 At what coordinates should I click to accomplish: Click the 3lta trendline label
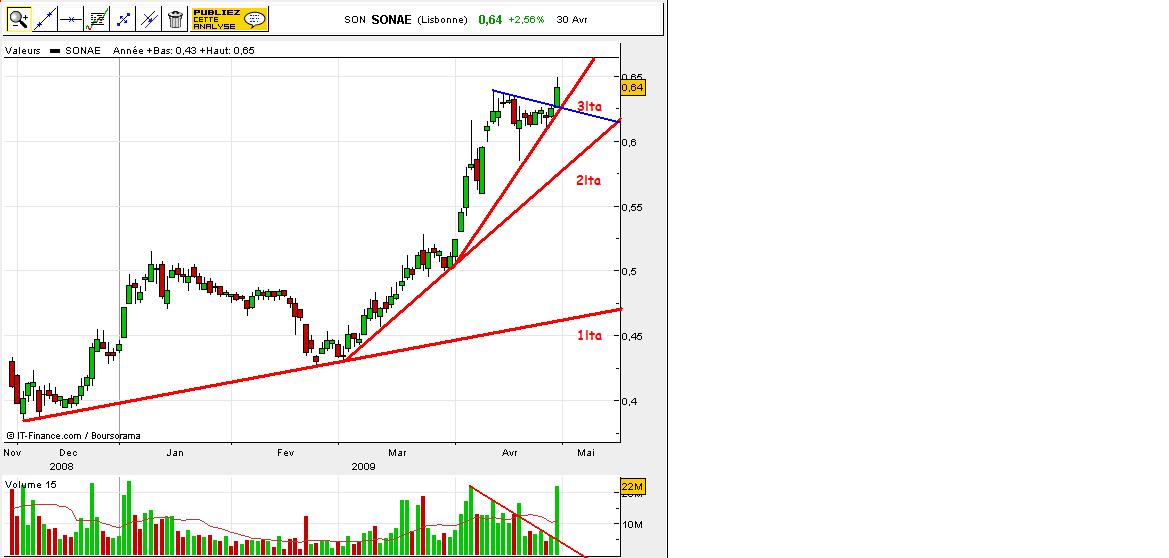click(x=589, y=107)
